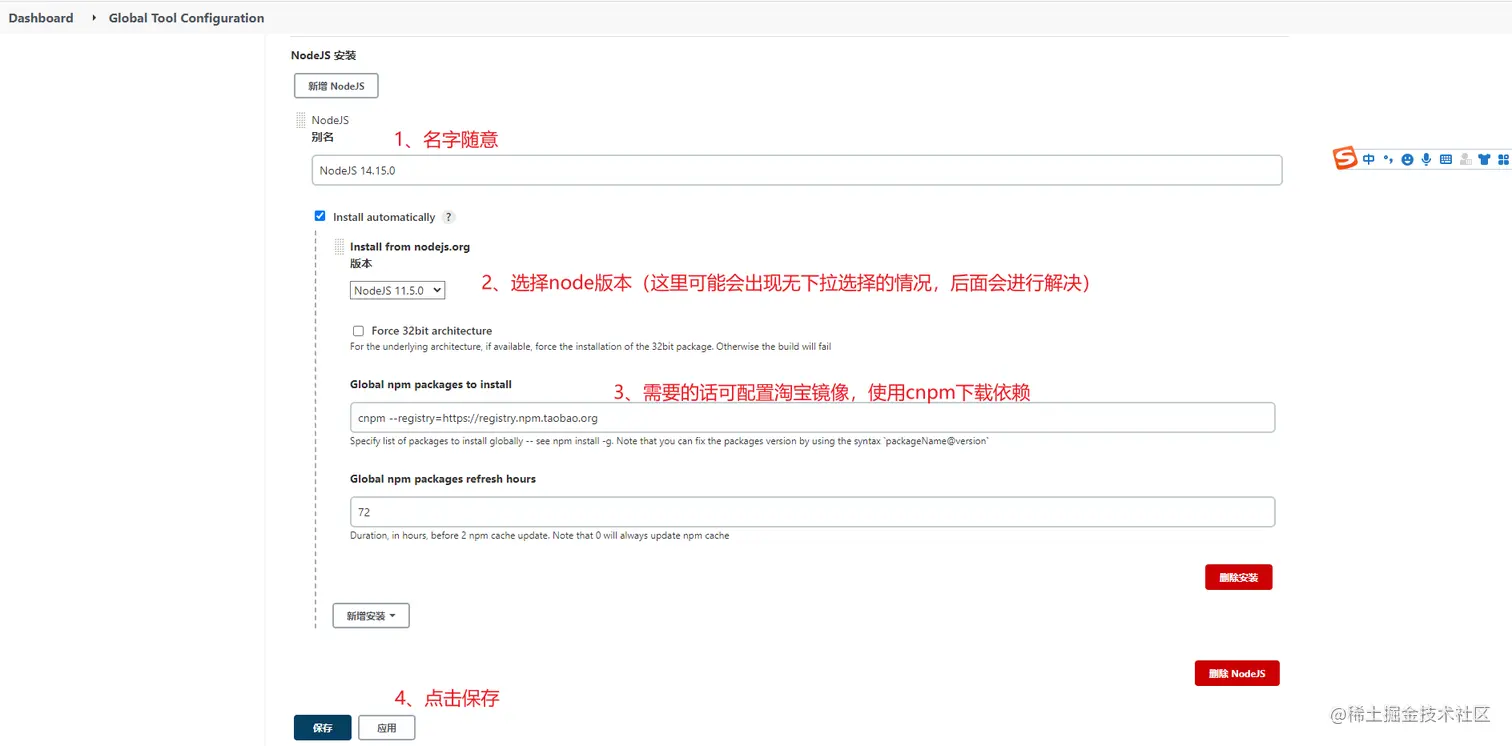Expand the 新增安装 dropdown button

[371, 616]
